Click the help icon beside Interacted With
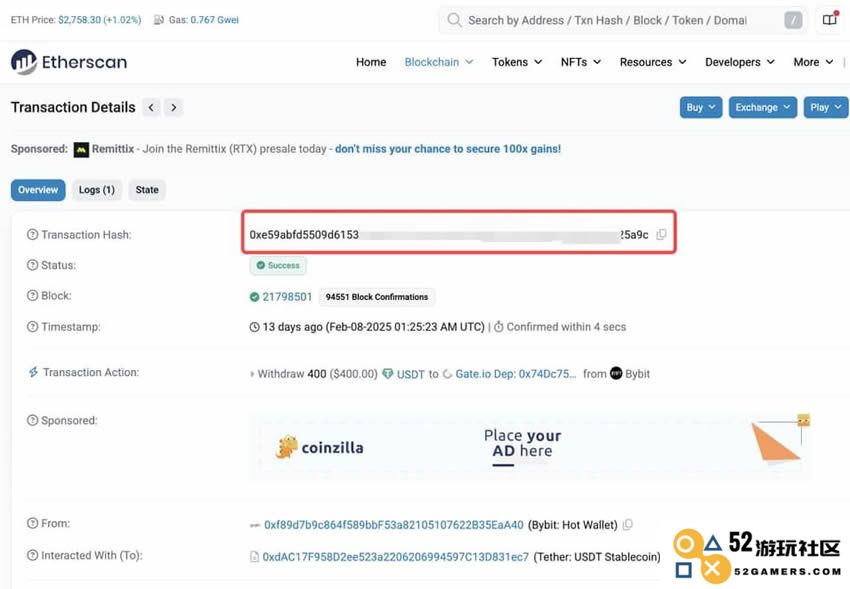This screenshot has width=850, height=589. point(33,555)
